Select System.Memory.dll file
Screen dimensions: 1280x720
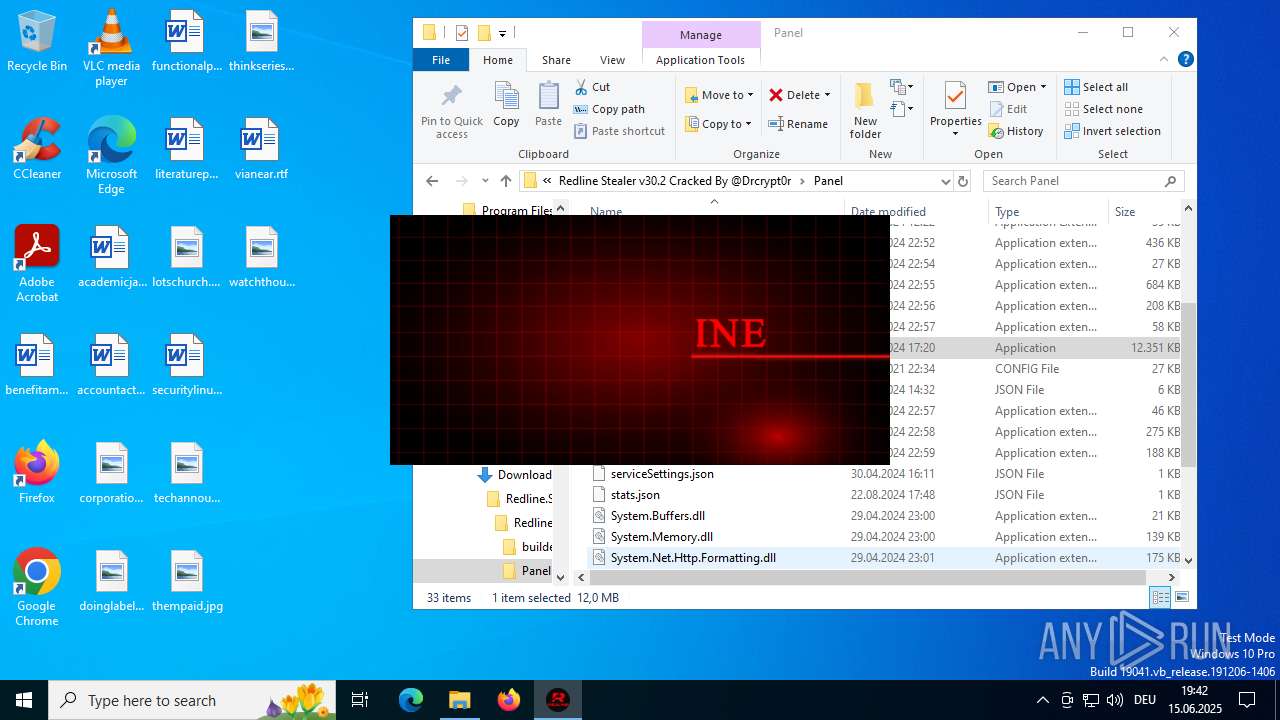coord(661,537)
